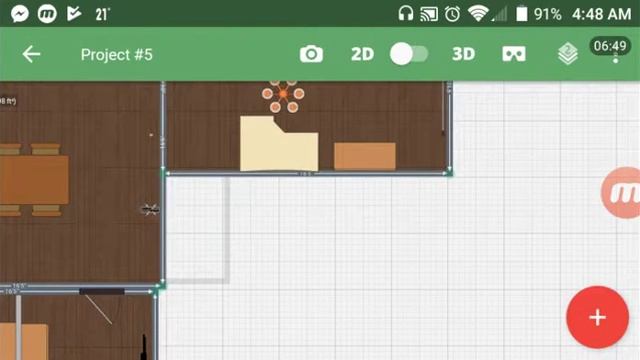Open the Messenger notification icon
640x360 pixels.
[x=20, y=14]
